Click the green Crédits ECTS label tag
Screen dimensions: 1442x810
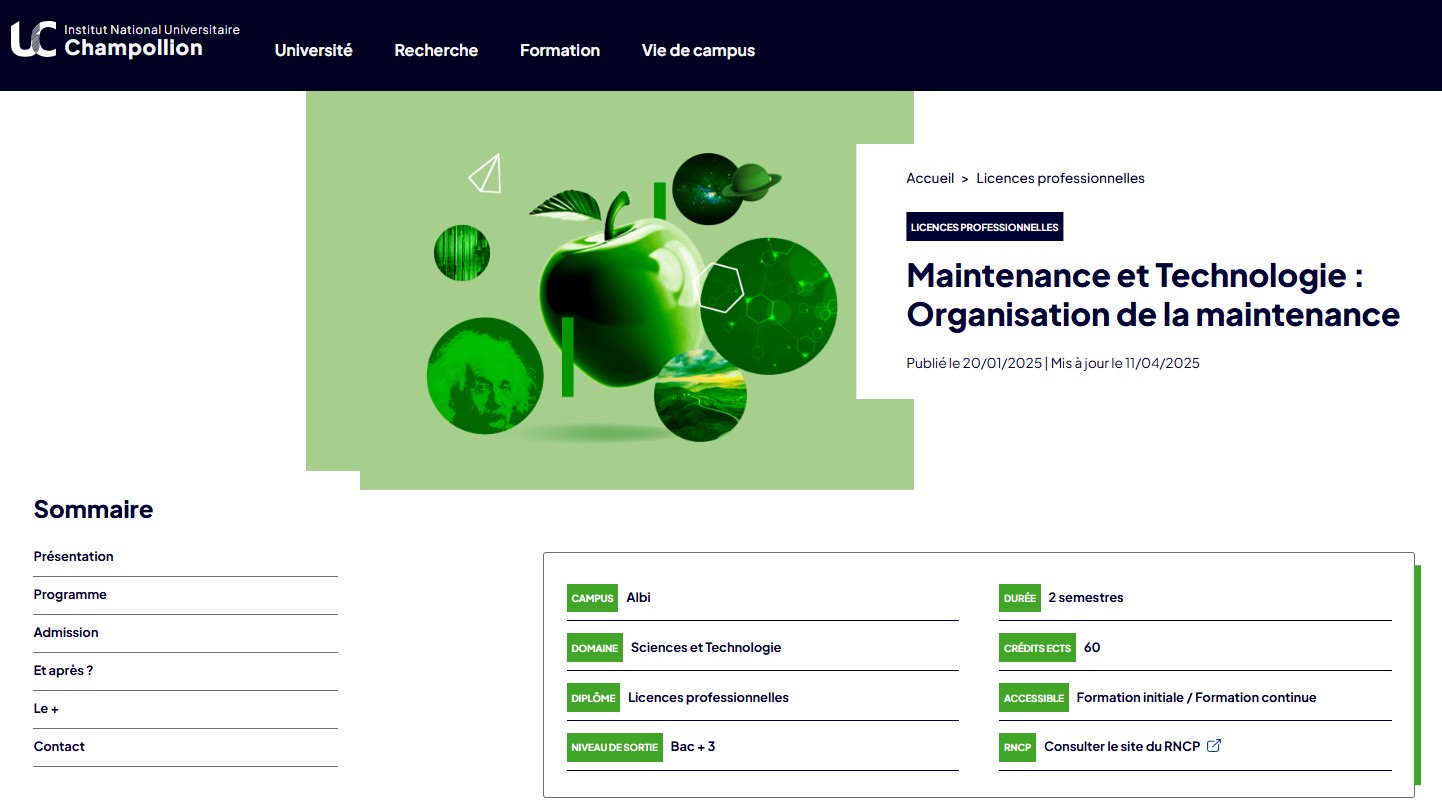pyautogui.click(x=1037, y=648)
